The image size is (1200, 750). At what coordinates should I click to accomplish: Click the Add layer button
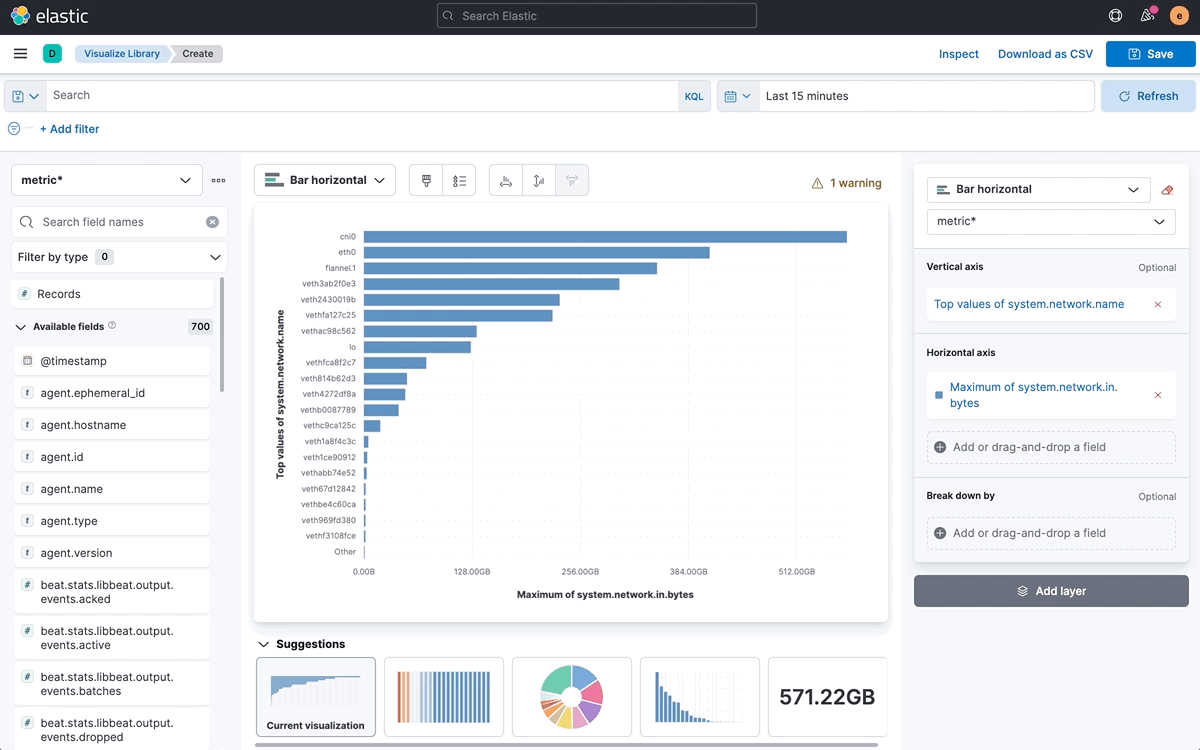[x=1051, y=591]
